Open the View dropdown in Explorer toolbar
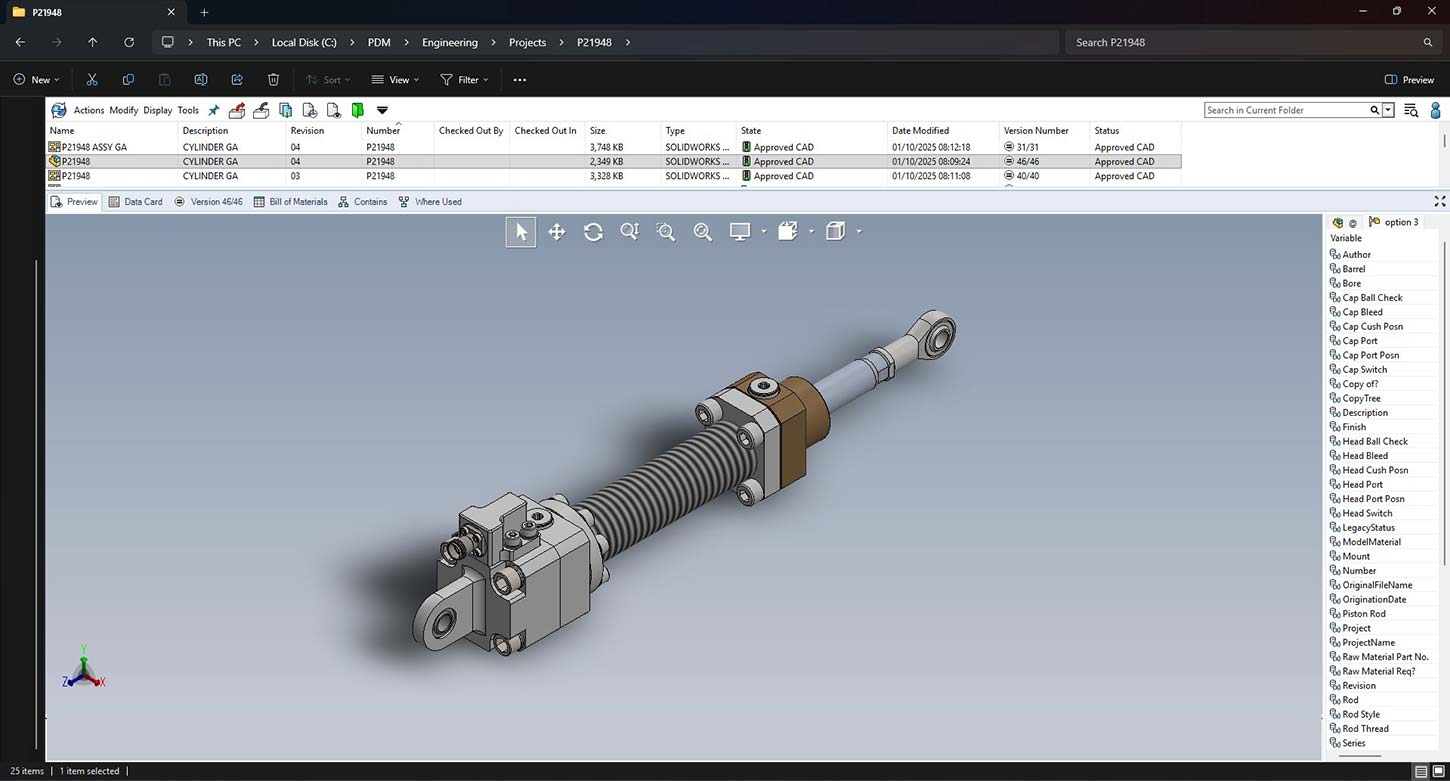1450x781 pixels. click(395, 80)
